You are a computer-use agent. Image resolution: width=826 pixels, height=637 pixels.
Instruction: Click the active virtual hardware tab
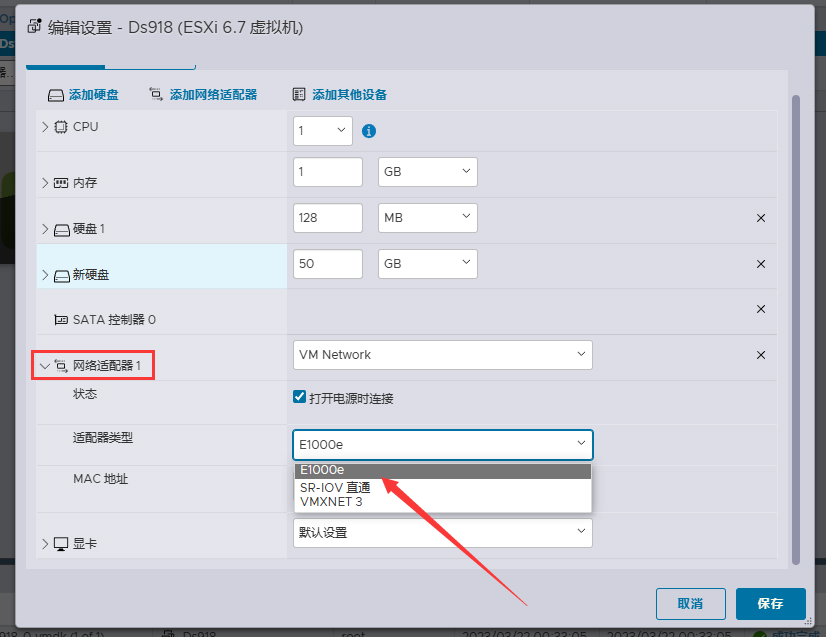(x=65, y=65)
